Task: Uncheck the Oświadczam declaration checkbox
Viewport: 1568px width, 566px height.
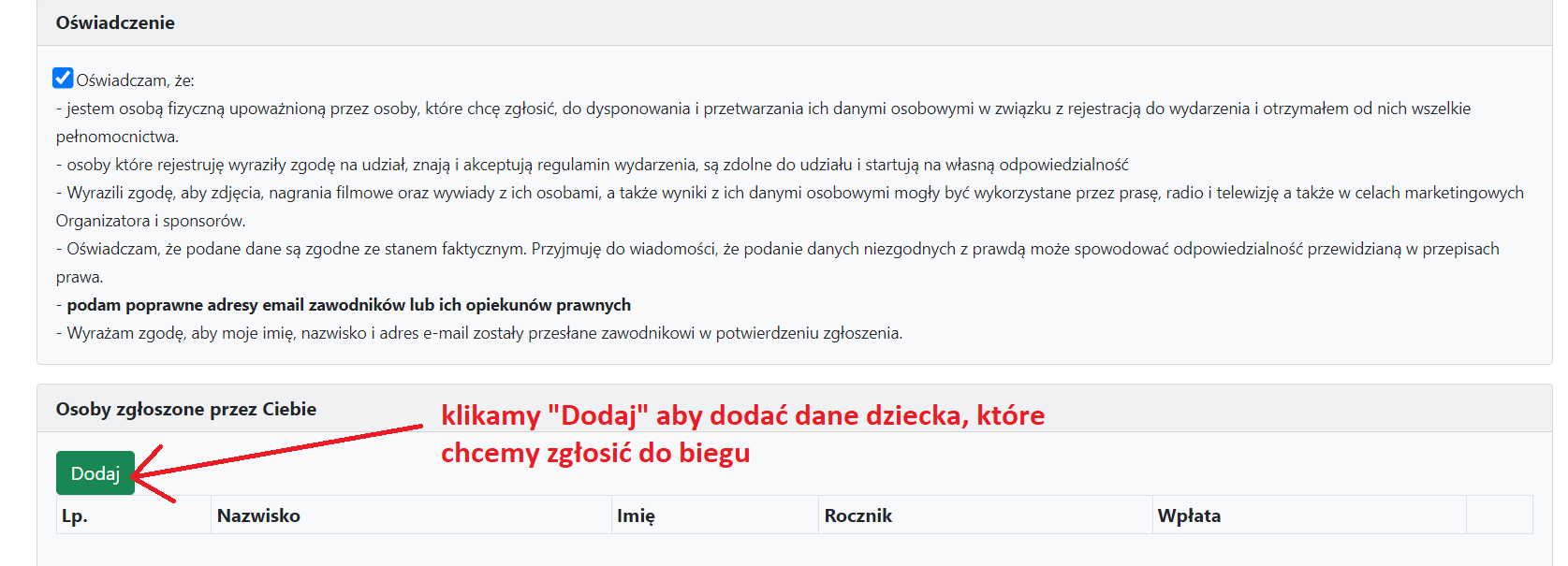Action: pos(63,78)
